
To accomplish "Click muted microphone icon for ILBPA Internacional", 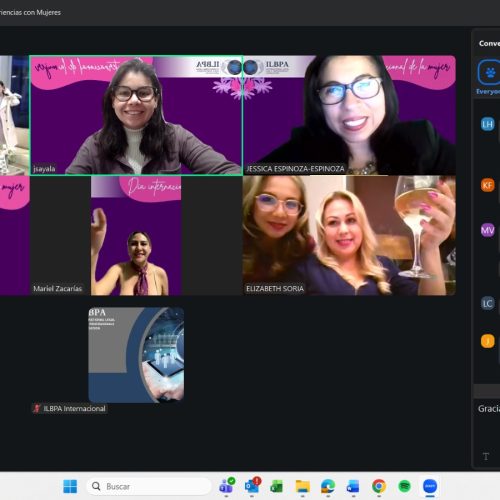I will click(x=37, y=408).
